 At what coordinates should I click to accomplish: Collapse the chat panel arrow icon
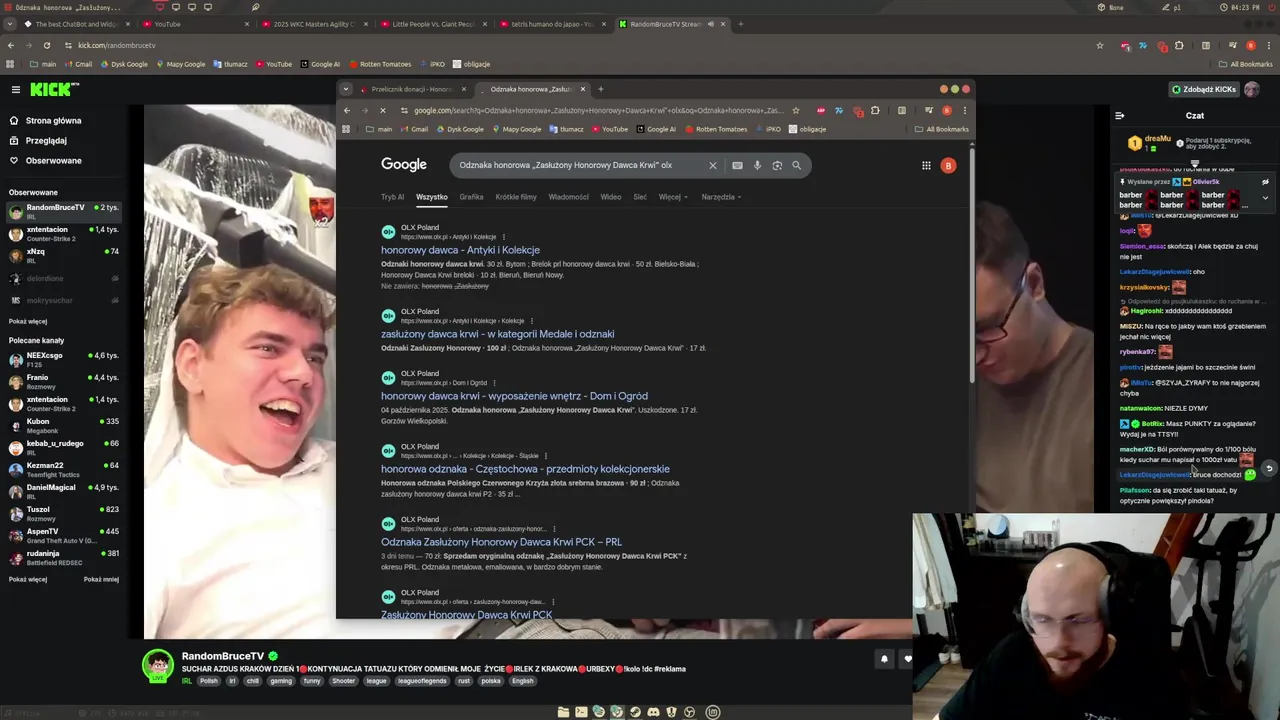tap(1119, 116)
